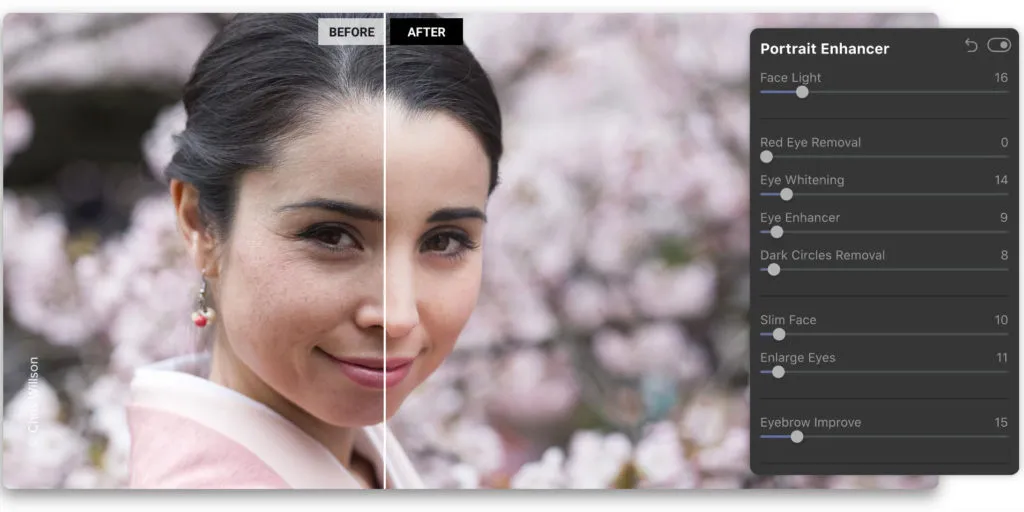Select the Slim Face slider handle

pos(779,334)
